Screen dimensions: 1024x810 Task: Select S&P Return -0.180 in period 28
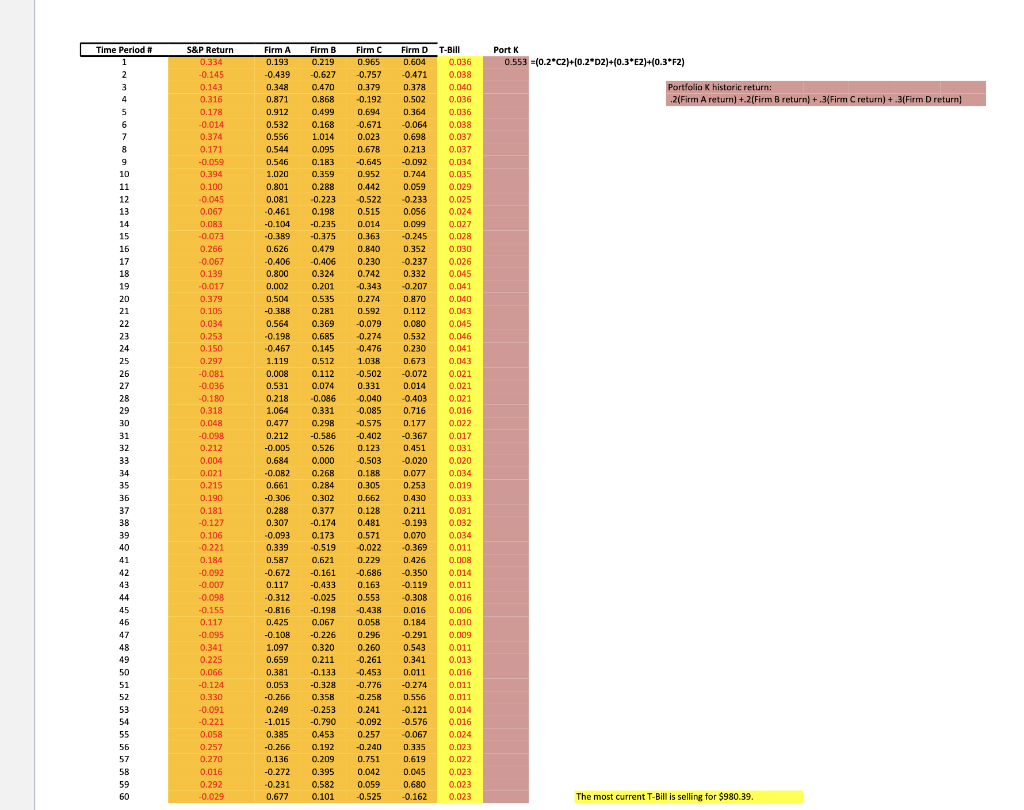coord(211,398)
